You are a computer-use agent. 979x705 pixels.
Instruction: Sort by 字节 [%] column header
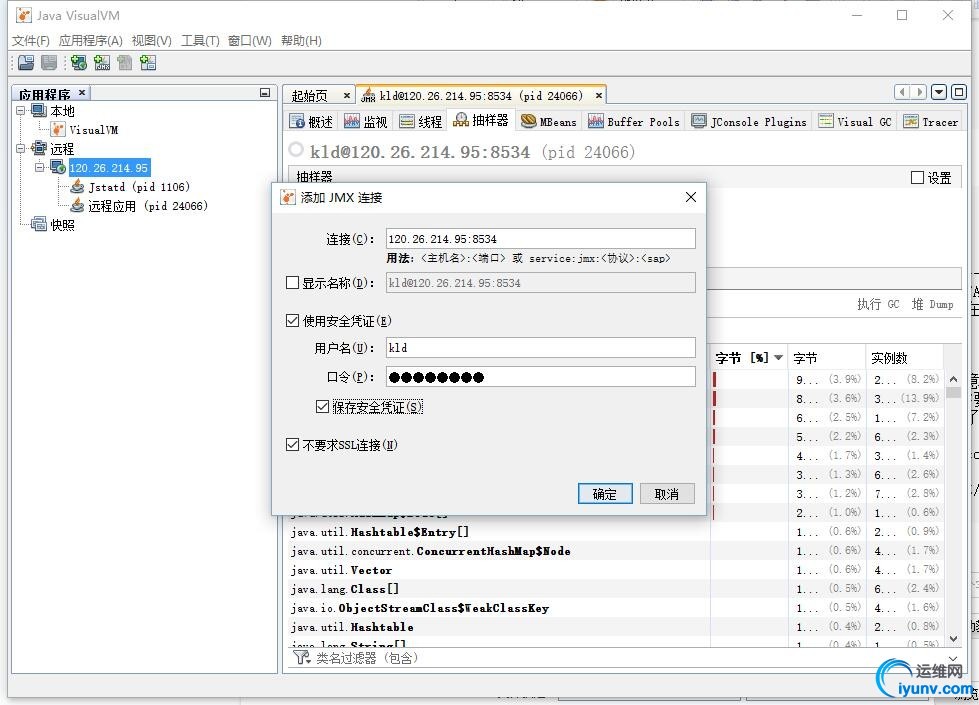coord(749,358)
